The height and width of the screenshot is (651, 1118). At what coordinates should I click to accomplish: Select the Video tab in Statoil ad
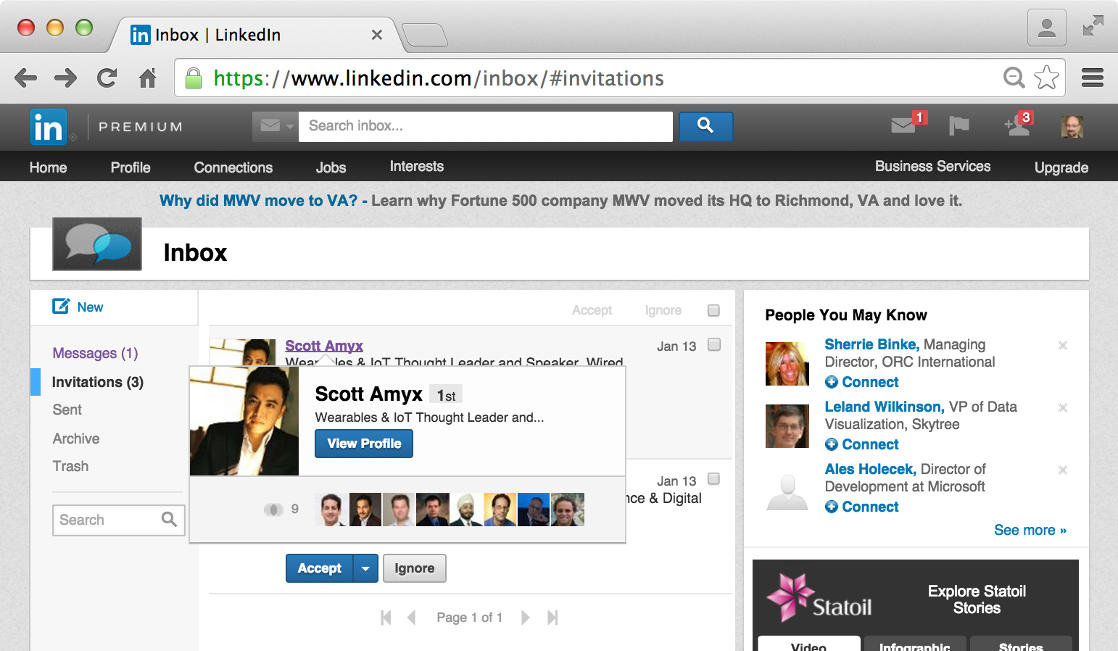809,645
